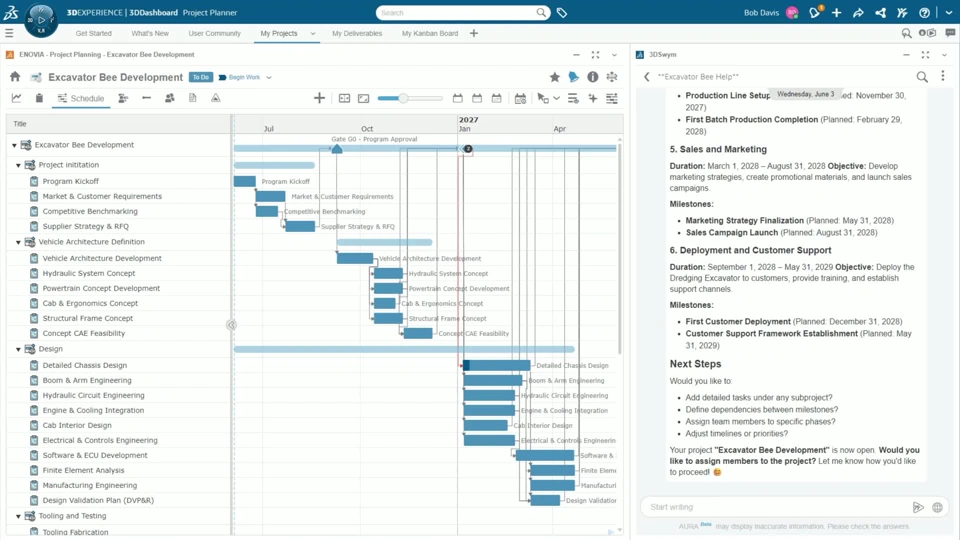960x540 pixels.
Task: Click the share arrow icon in top bar
Action: tap(858, 12)
